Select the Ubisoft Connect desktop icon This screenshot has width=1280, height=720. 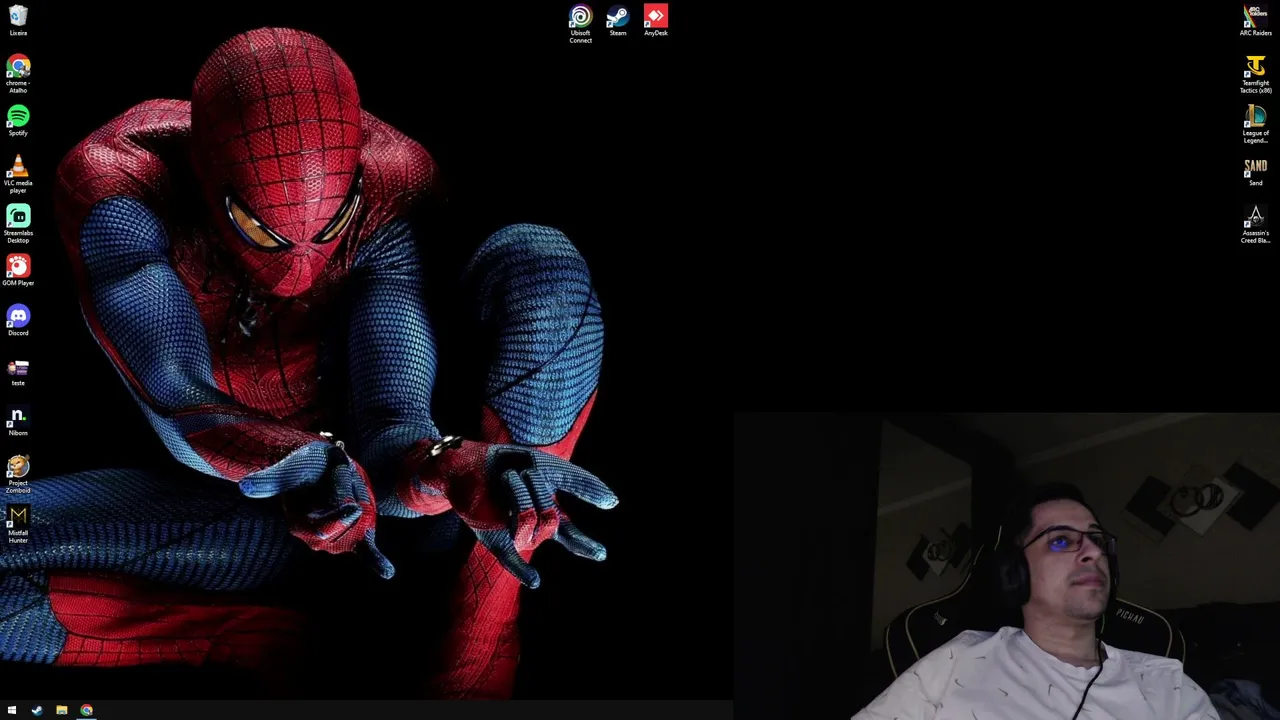click(x=580, y=24)
